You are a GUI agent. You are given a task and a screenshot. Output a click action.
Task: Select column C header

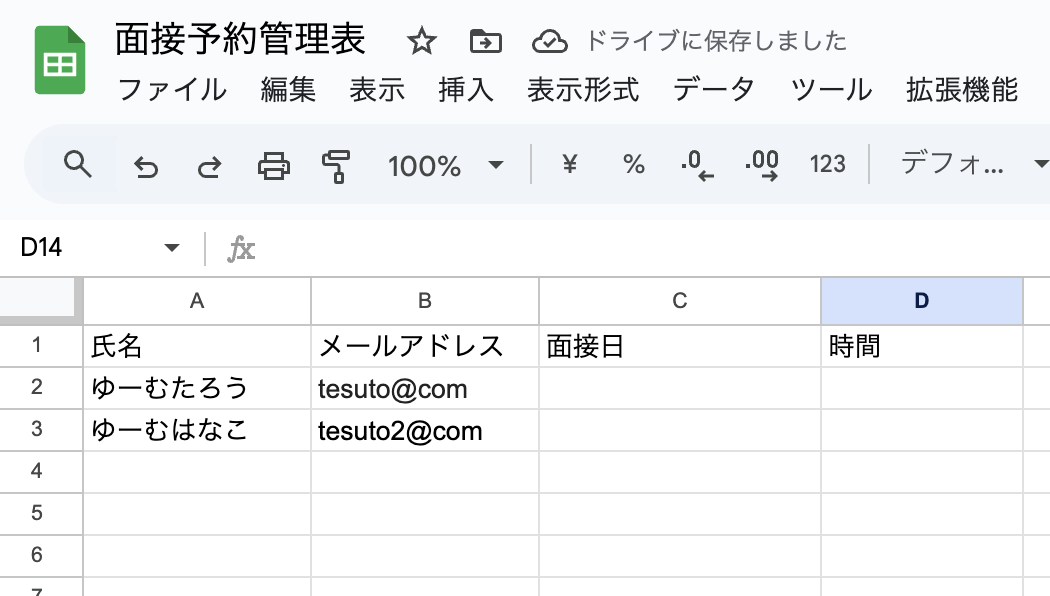(x=679, y=301)
